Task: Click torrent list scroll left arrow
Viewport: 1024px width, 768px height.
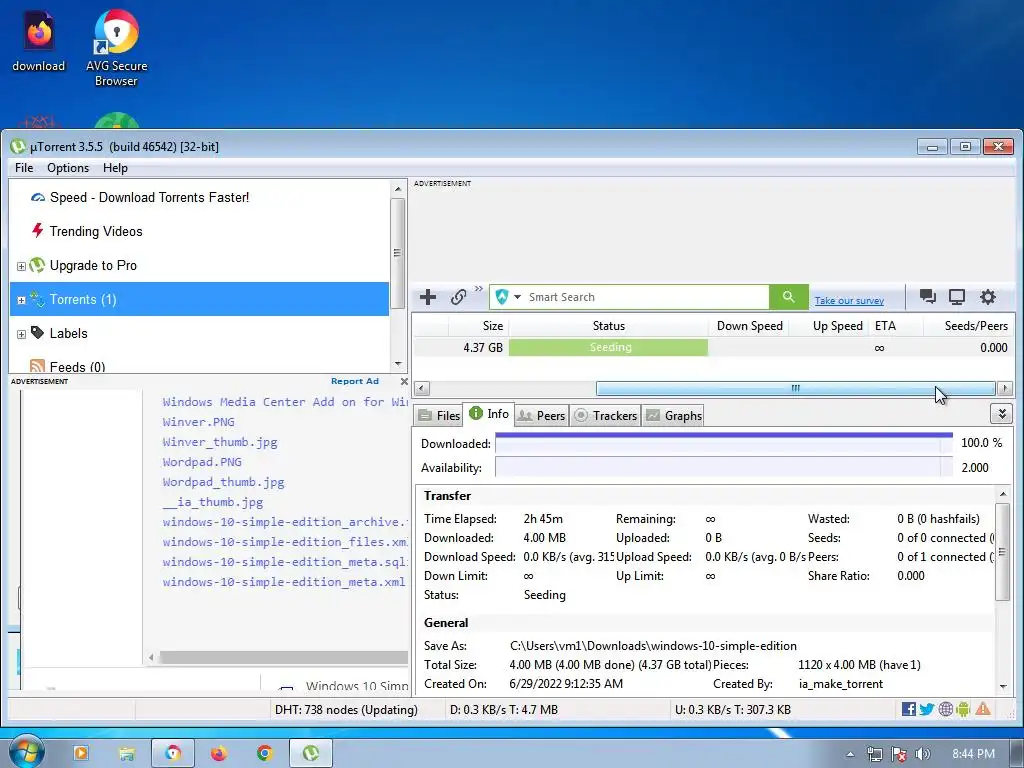Action: pos(422,389)
